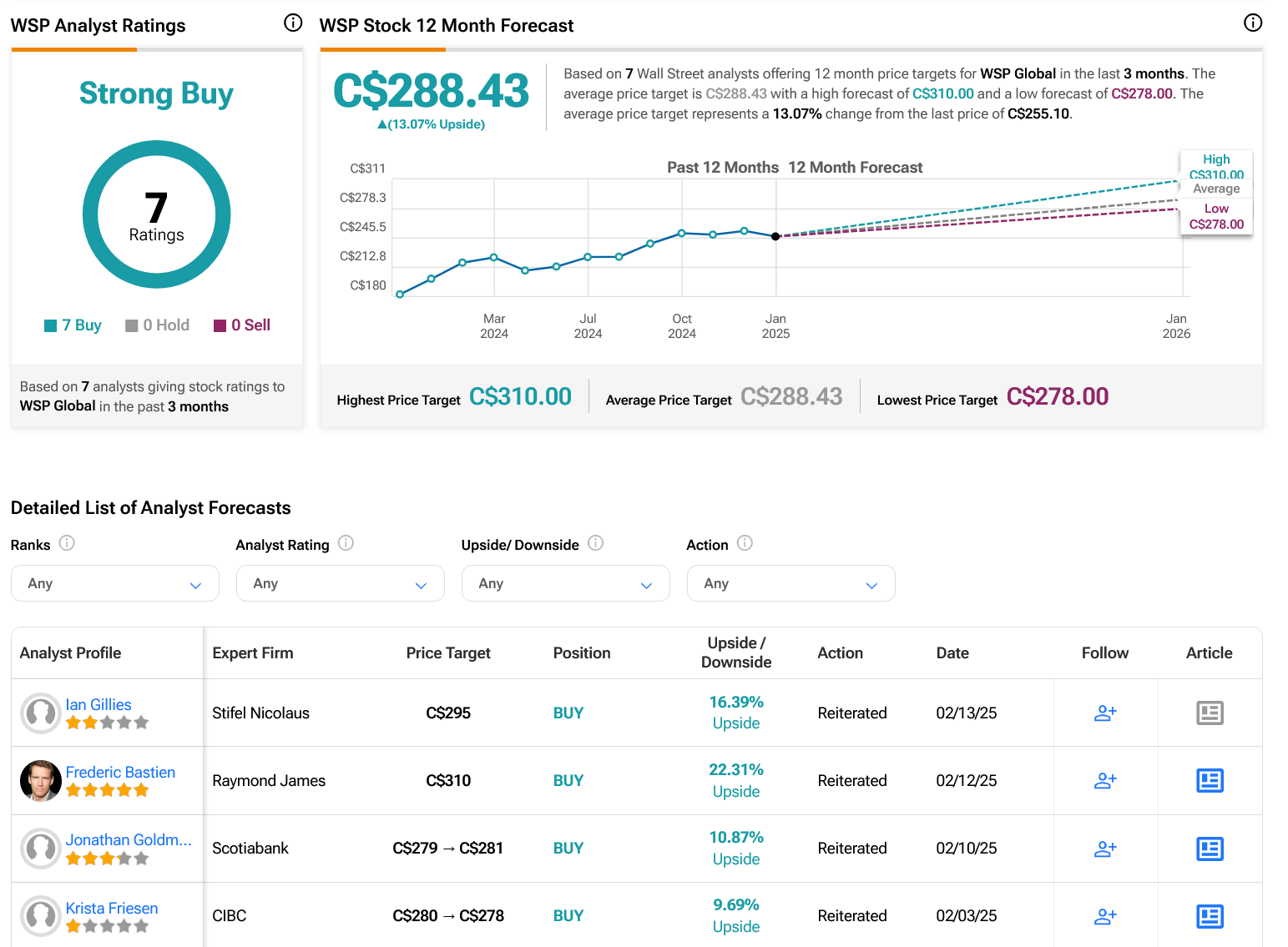Open the Ranks dropdown filter
This screenshot has width=1288, height=947.
pyautogui.click(x=115, y=583)
